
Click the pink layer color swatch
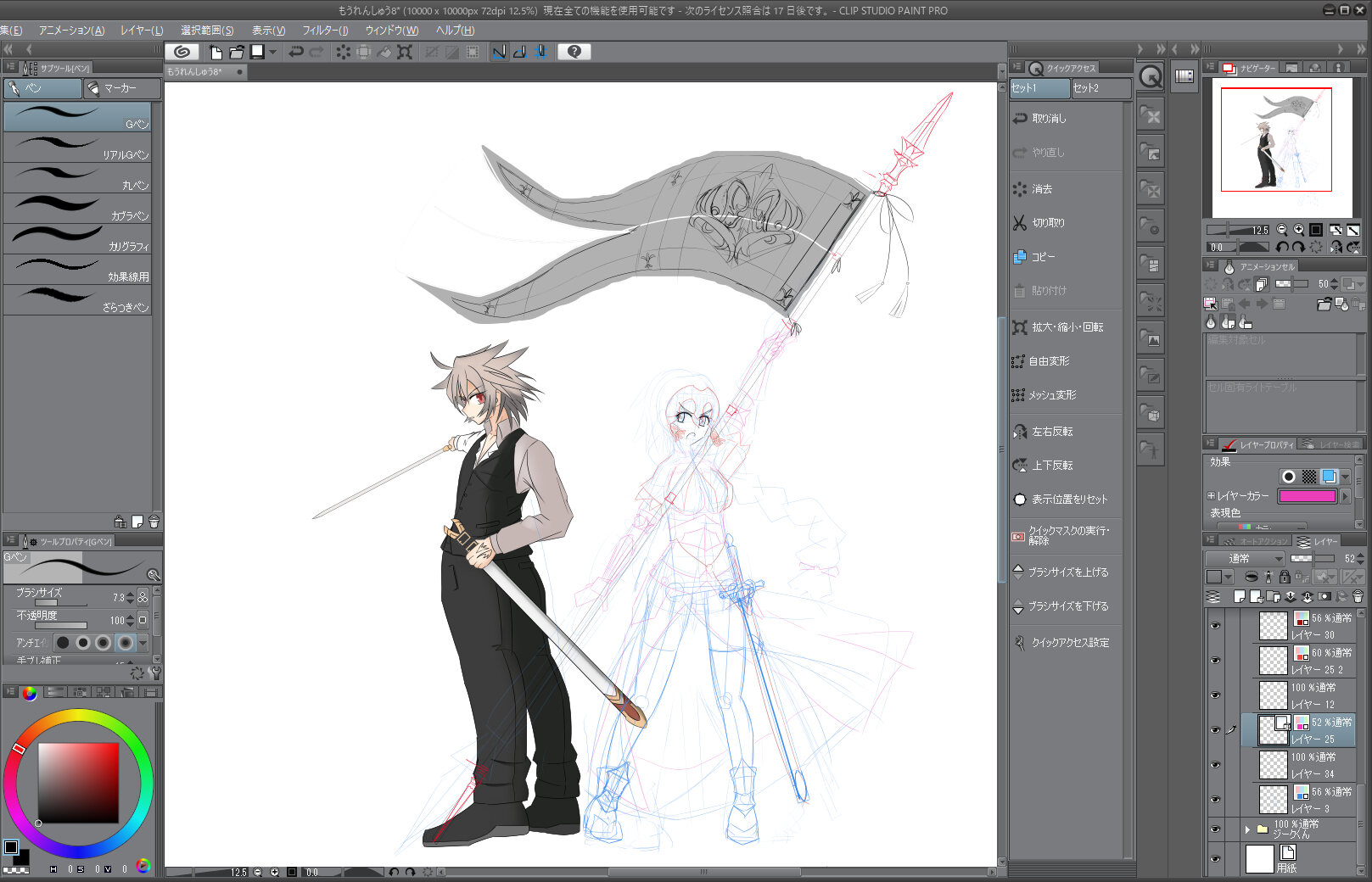tap(1307, 496)
